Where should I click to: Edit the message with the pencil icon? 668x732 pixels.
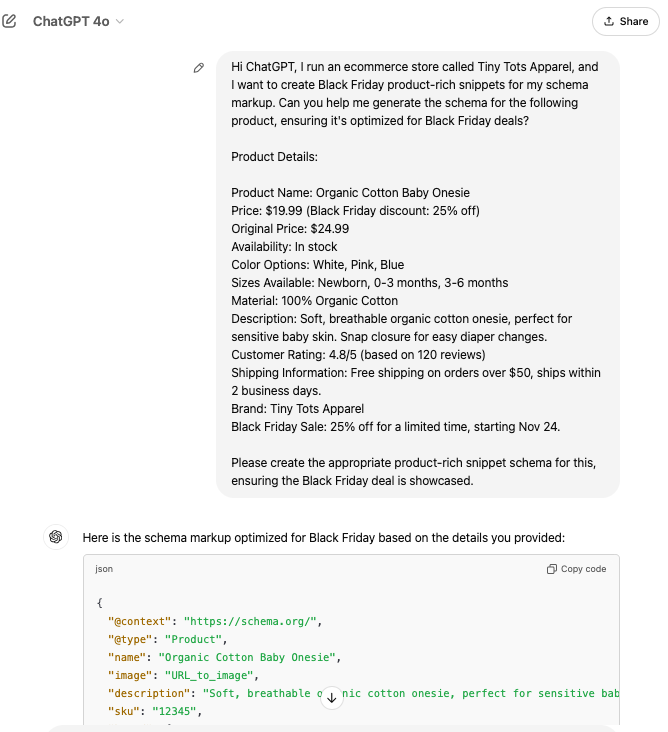click(199, 68)
